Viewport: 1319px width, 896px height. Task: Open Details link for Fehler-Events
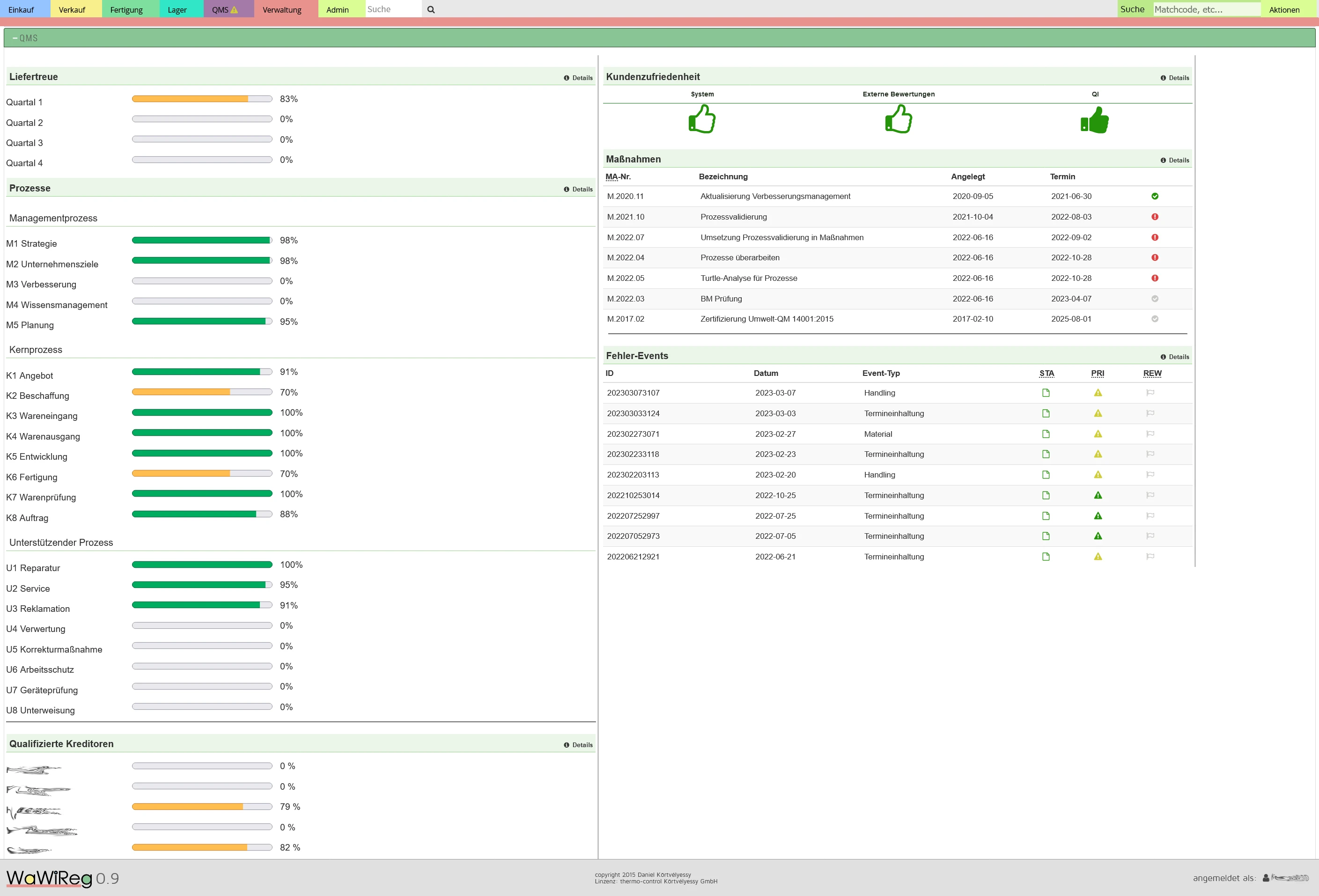point(1175,357)
